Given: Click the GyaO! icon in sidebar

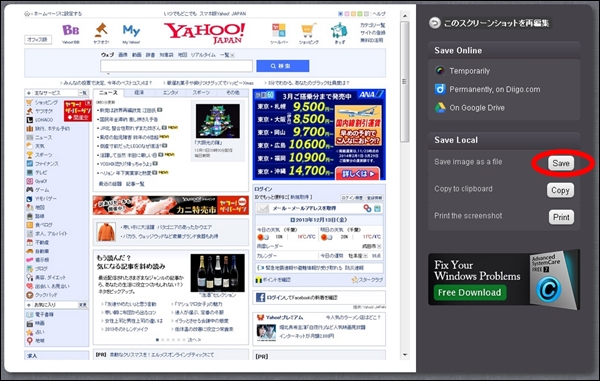Looking at the screenshot, I should coord(29,181).
